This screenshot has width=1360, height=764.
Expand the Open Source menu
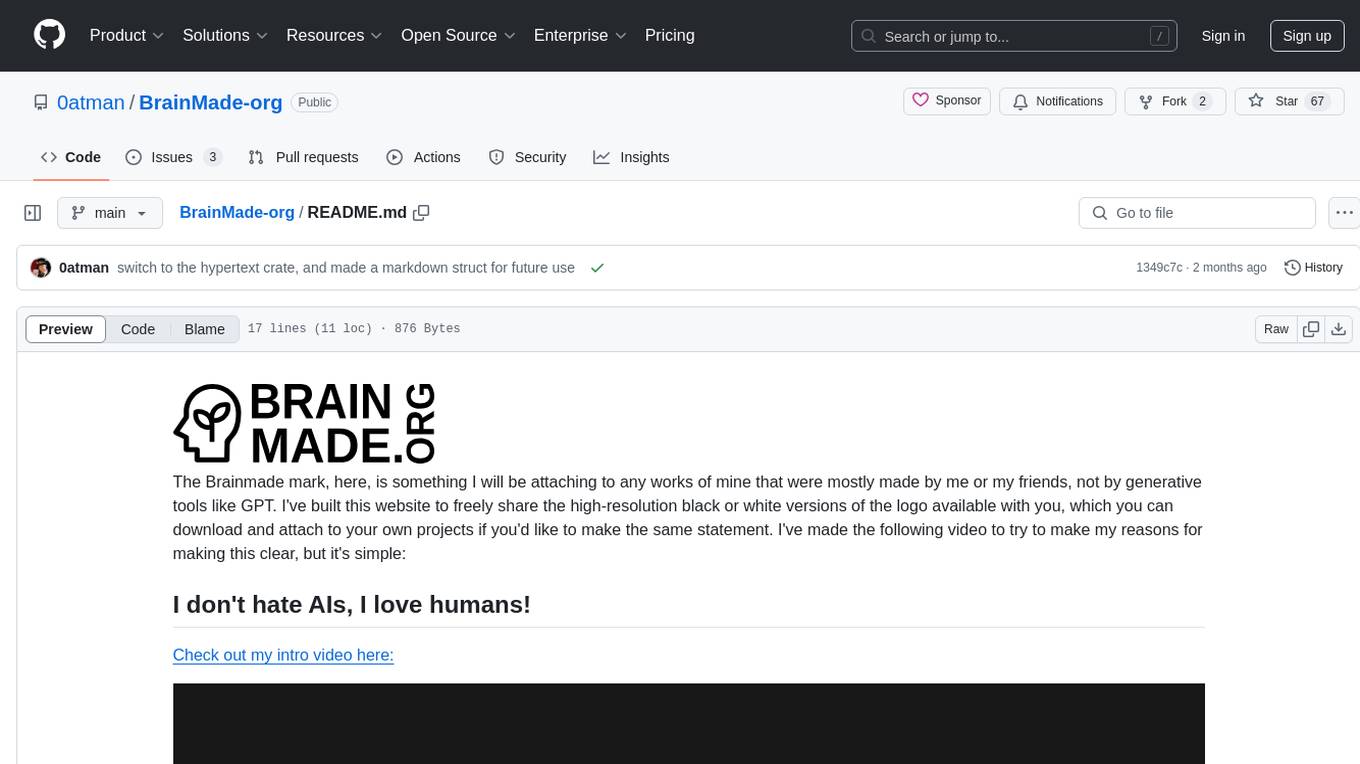(x=458, y=35)
